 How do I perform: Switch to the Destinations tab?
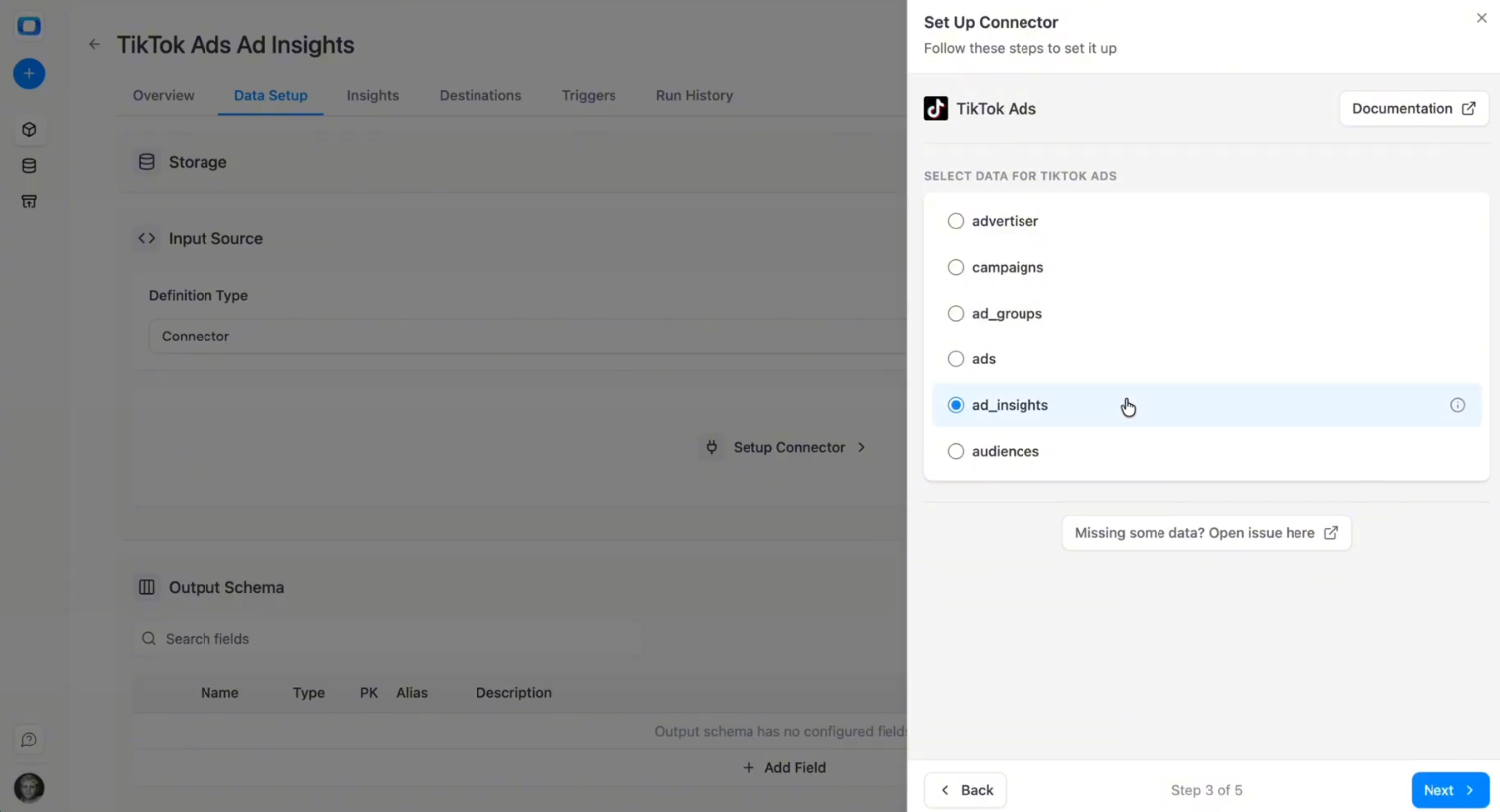tap(479, 95)
